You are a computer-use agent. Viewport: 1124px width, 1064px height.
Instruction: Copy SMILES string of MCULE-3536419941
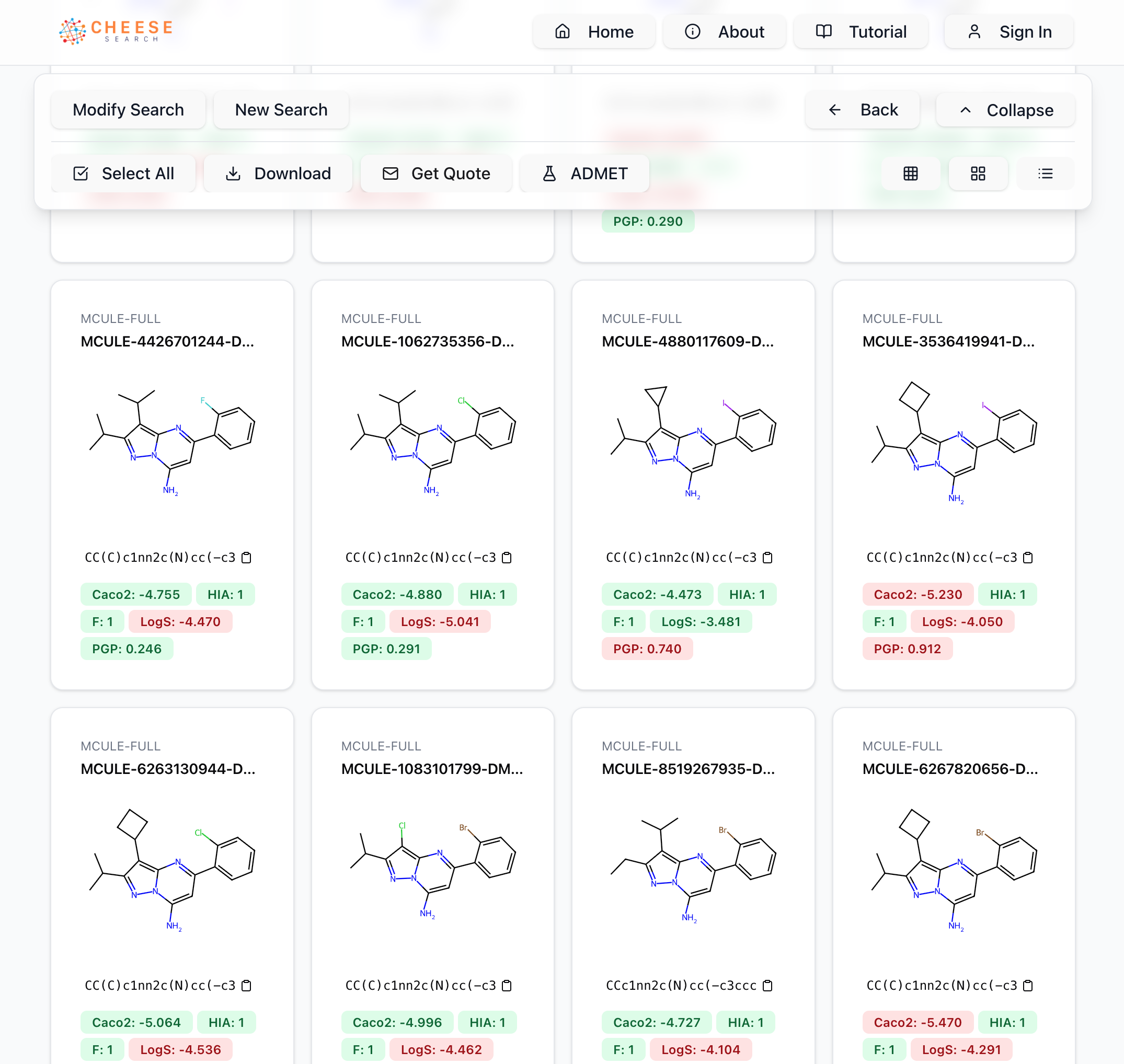tap(1027, 558)
